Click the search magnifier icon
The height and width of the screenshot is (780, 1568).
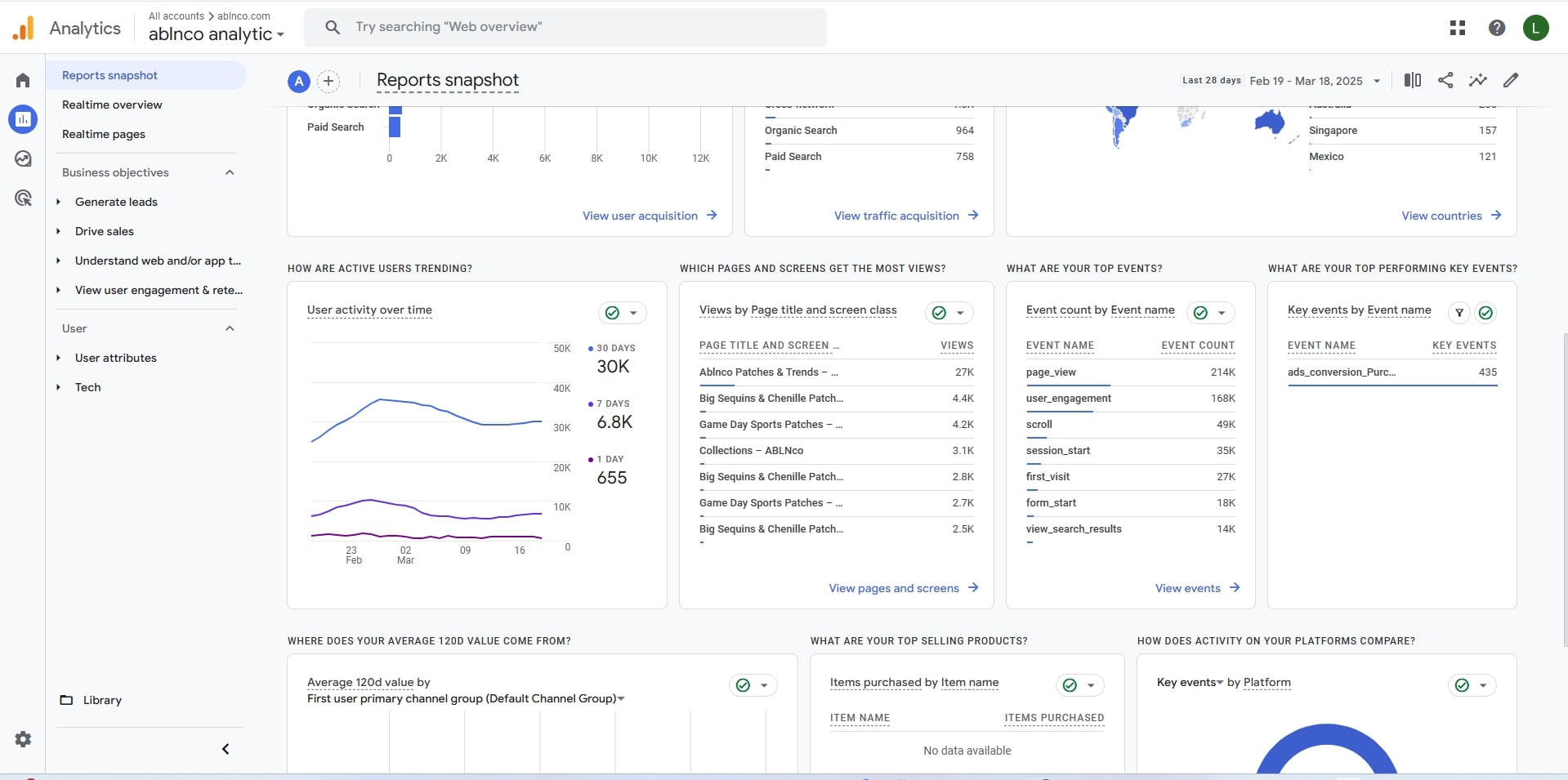click(333, 27)
